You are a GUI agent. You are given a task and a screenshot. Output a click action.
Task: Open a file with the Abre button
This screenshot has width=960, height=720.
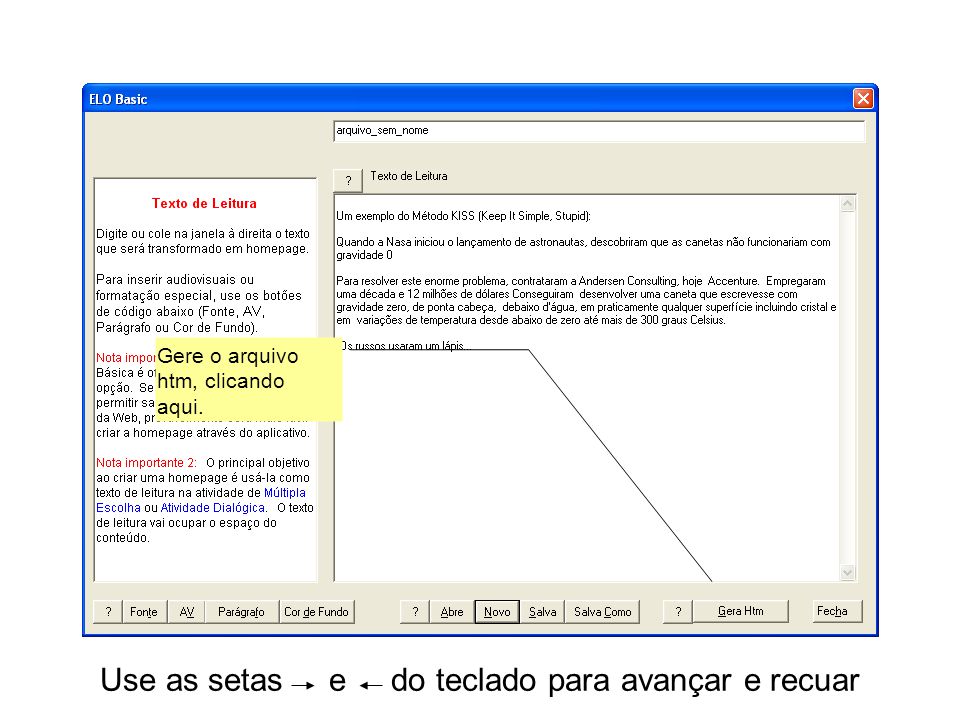pos(452,612)
